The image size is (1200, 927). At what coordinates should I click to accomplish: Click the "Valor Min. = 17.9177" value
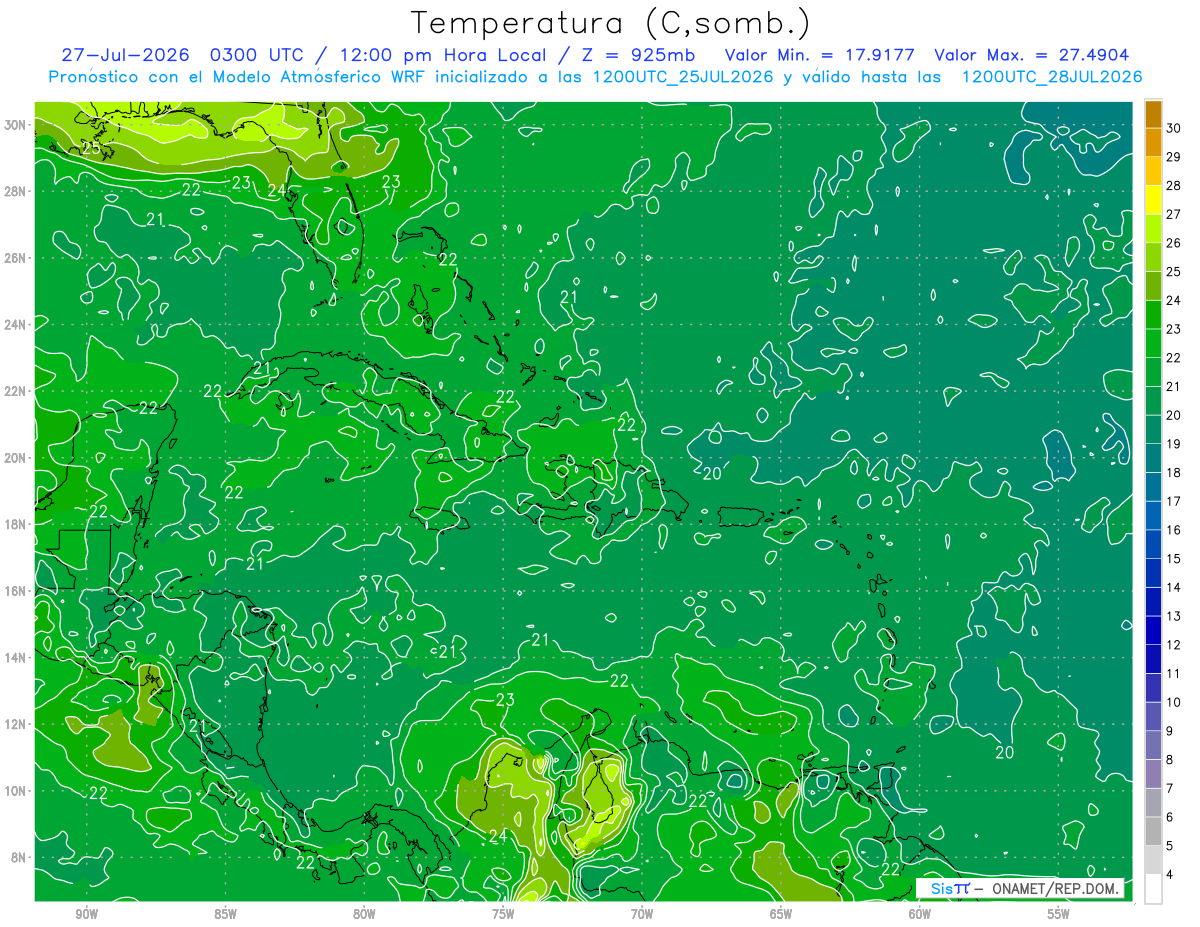821,55
